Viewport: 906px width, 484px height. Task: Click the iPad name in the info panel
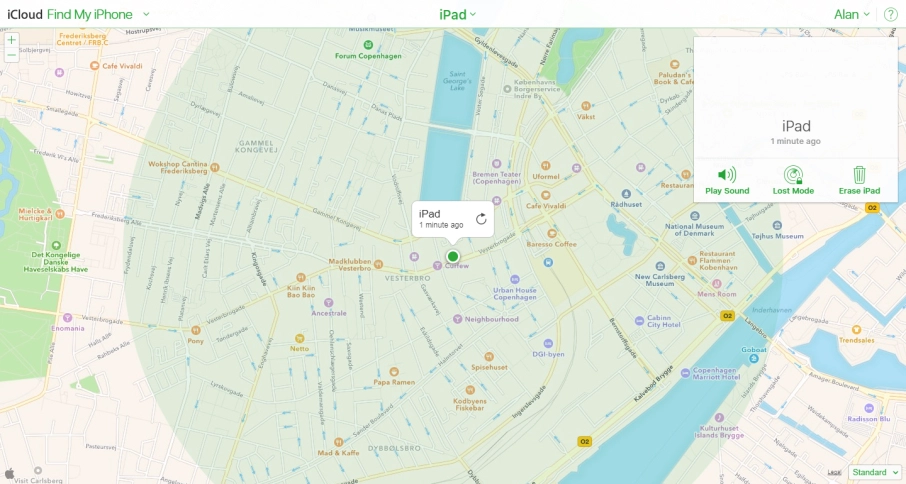point(796,126)
